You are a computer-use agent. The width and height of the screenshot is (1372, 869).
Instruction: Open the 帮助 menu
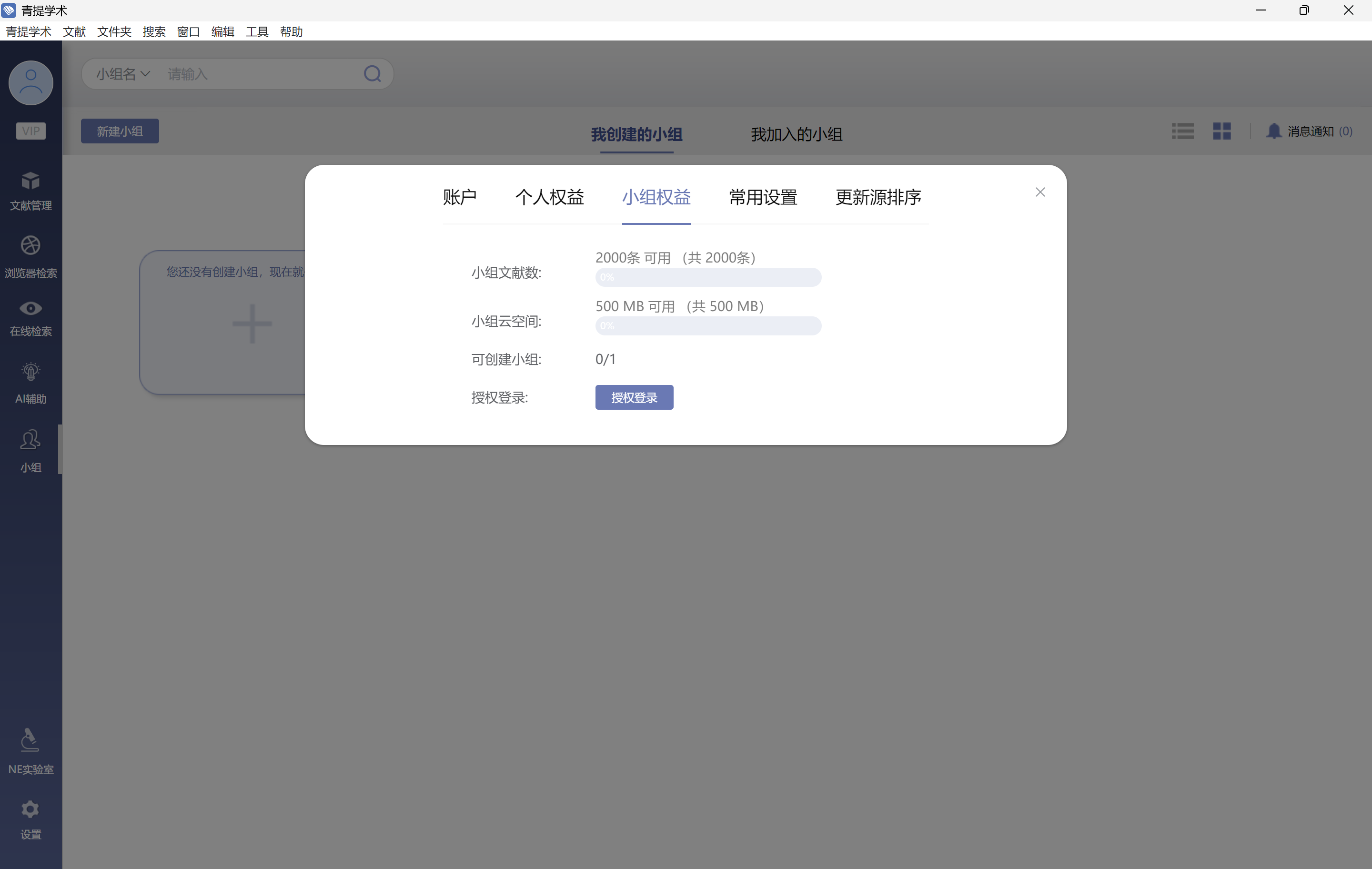pos(291,31)
